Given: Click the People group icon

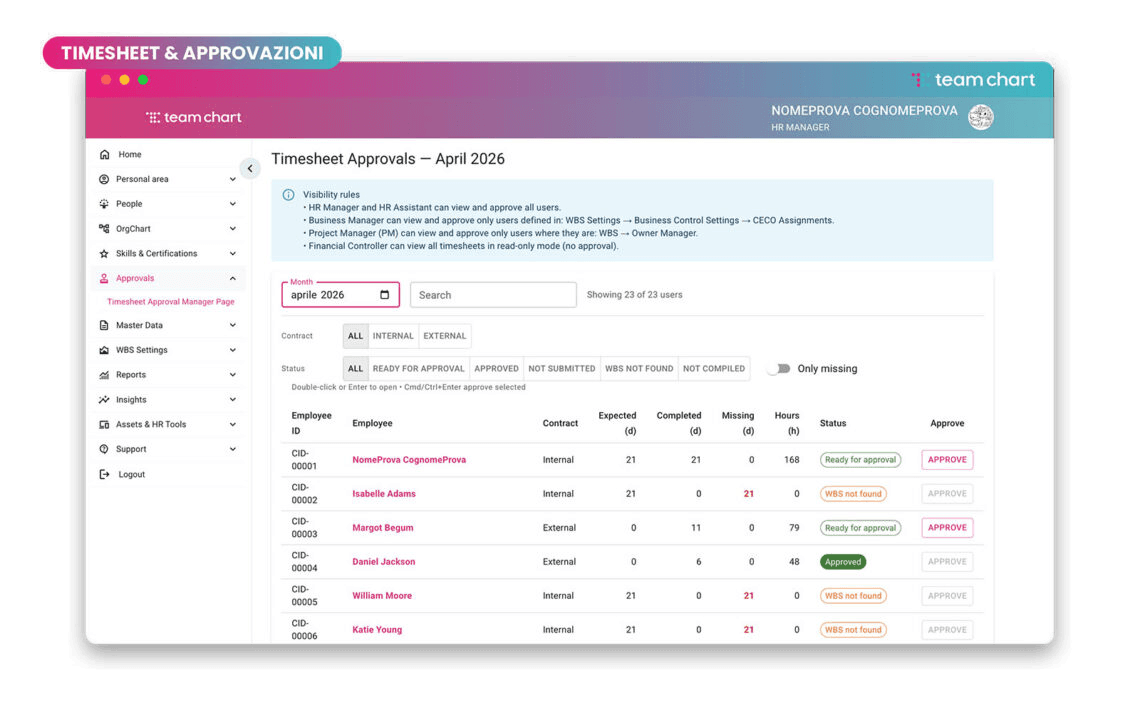Looking at the screenshot, I should 104,204.
